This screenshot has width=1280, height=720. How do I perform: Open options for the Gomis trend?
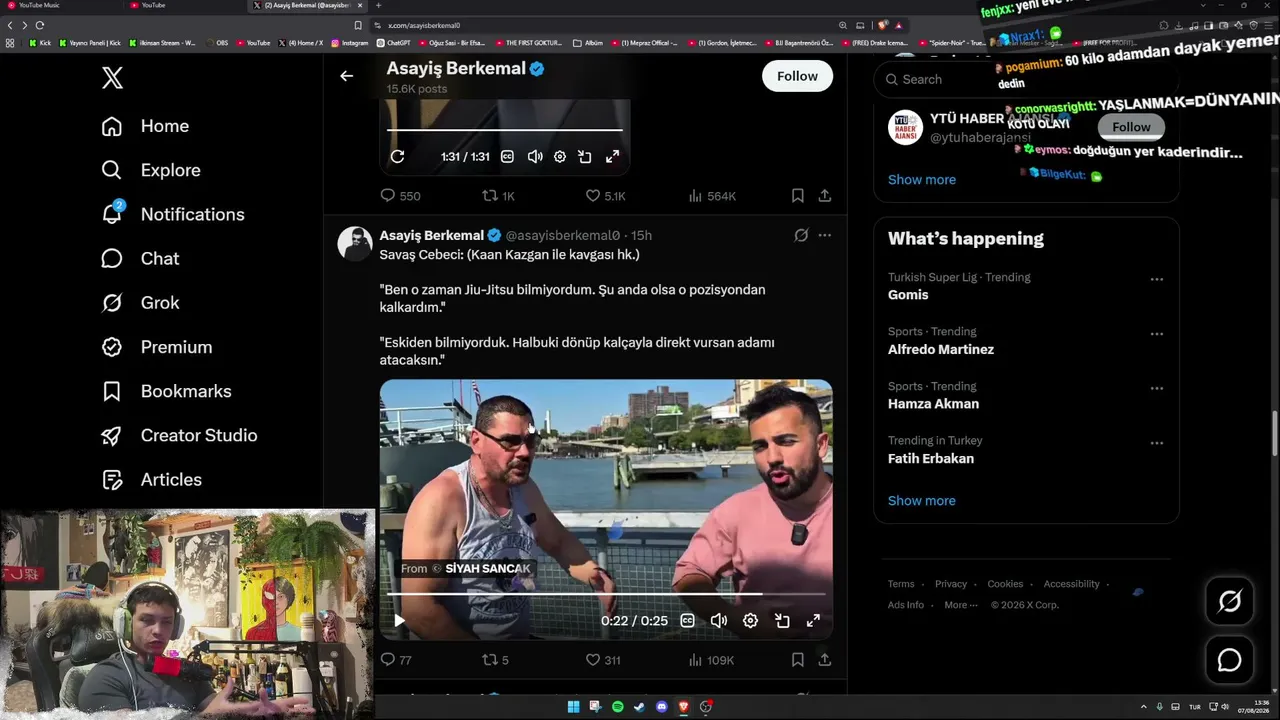click(x=1156, y=280)
